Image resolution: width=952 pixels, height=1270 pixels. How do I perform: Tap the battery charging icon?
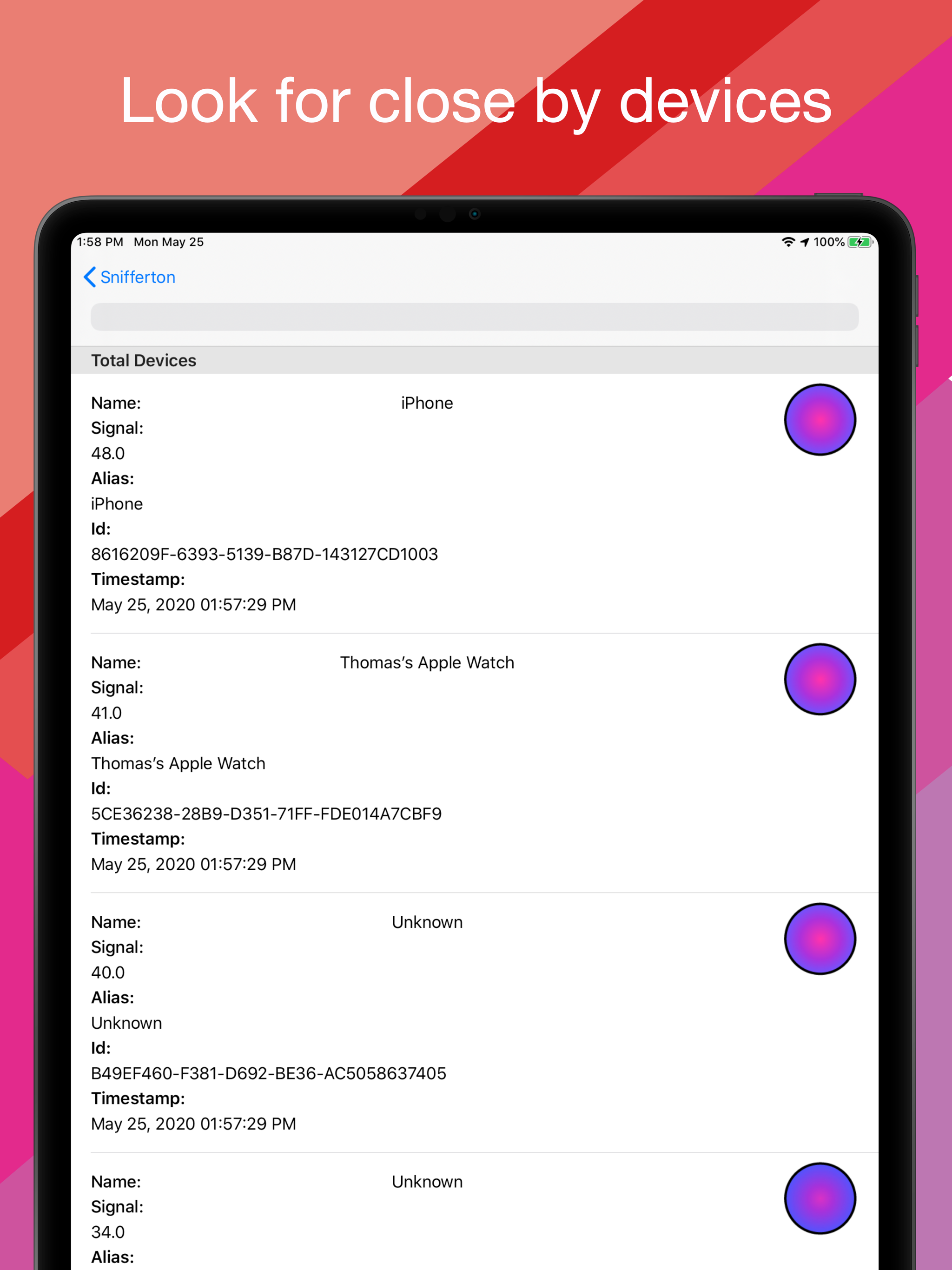point(861,242)
